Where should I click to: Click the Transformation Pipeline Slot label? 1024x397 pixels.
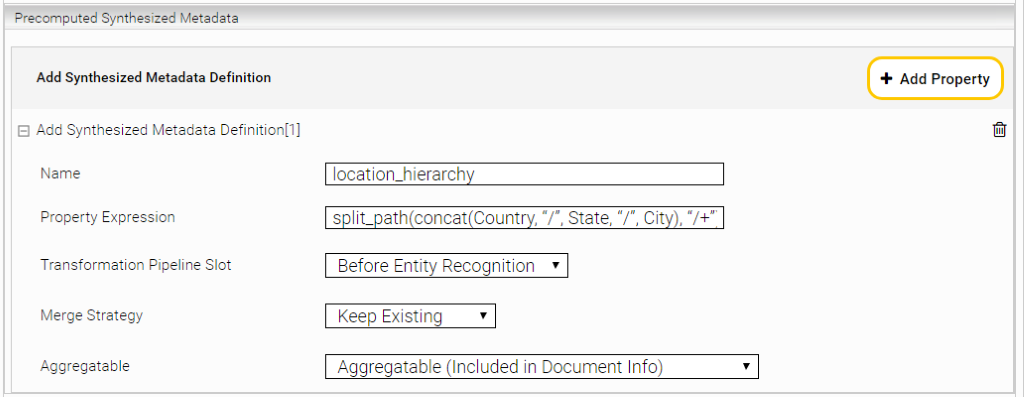[136, 265]
